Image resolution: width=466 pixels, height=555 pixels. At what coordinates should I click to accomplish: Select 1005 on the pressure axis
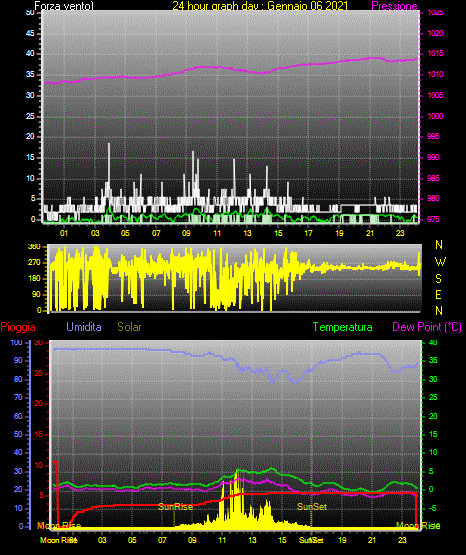435,95
